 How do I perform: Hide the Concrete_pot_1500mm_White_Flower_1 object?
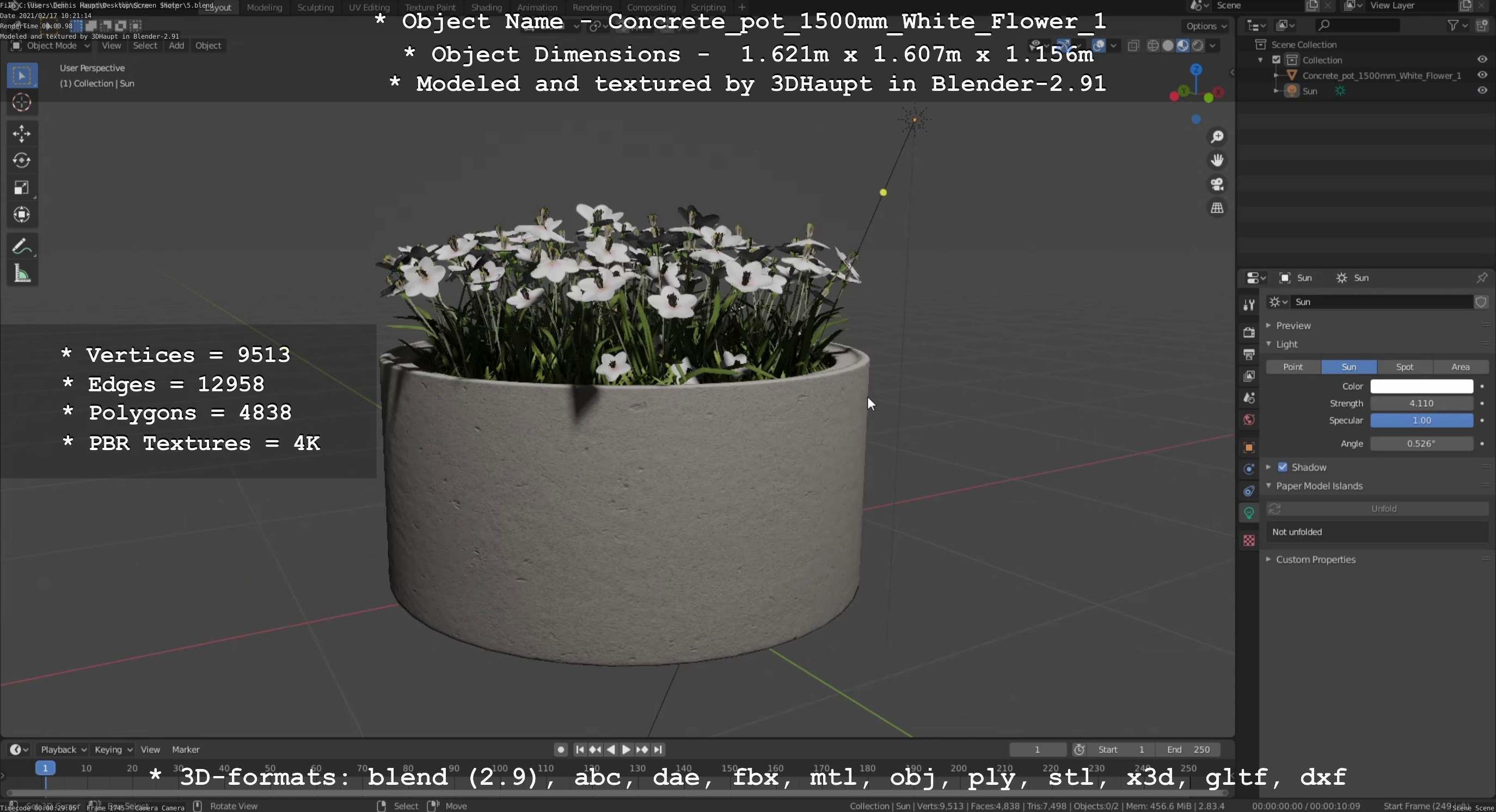pos(1482,75)
